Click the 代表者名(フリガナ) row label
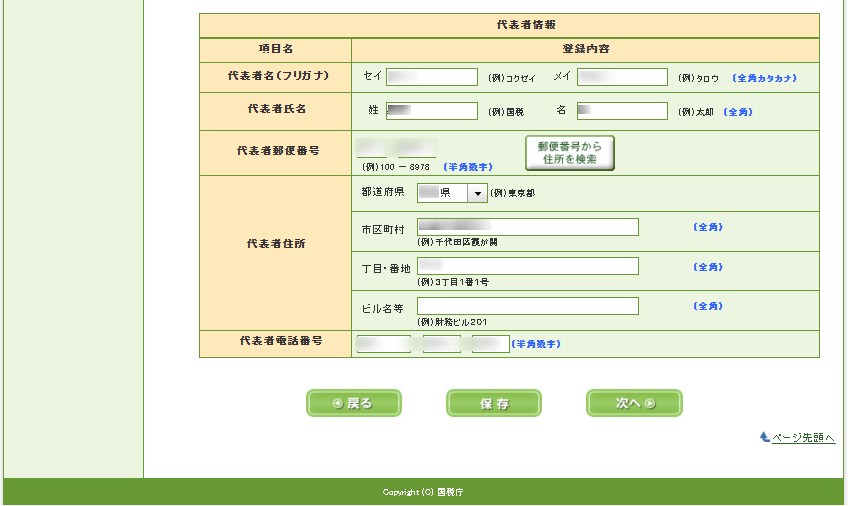The width and height of the screenshot is (848, 506). pyautogui.click(x=278, y=76)
